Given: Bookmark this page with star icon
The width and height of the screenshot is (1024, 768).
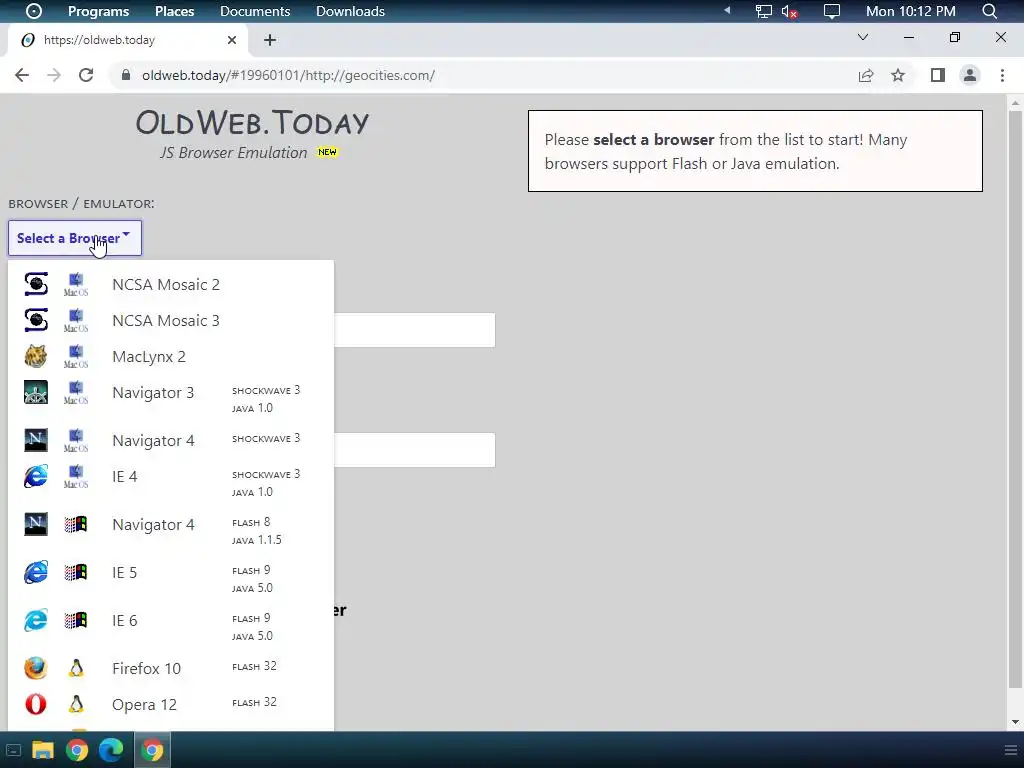Looking at the screenshot, I should pos(898,75).
